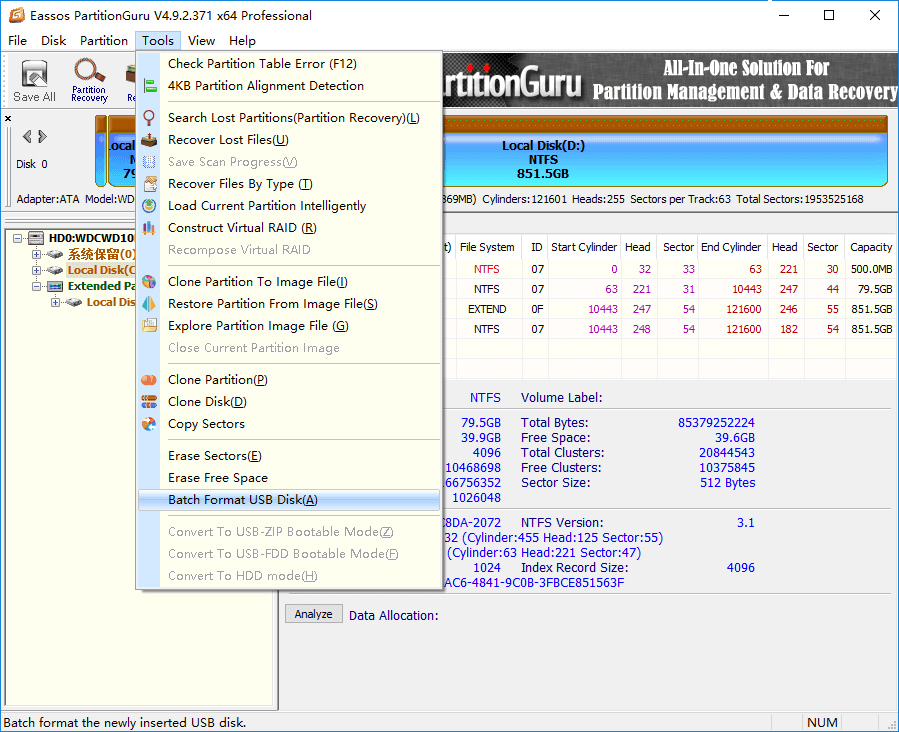Choose Check Partition Table Error (F12)
899x732 pixels.
[289, 64]
